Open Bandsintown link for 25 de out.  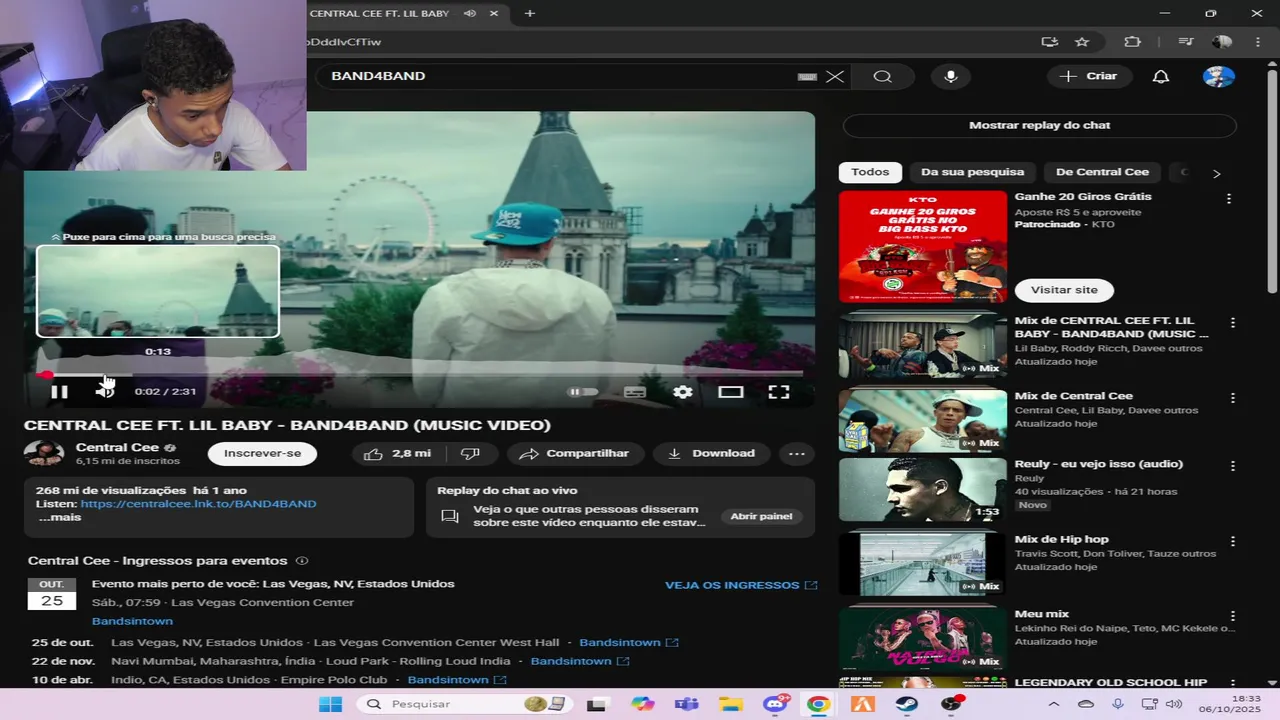[x=629, y=643]
